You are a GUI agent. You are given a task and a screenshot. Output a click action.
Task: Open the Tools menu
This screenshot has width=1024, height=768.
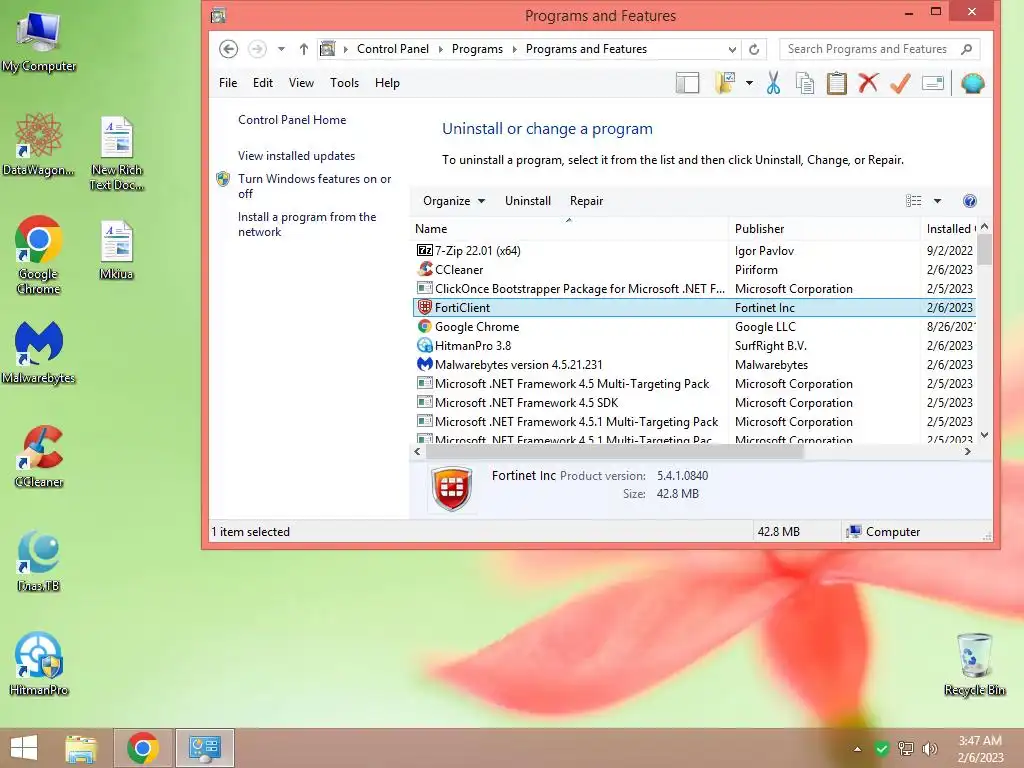pos(344,83)
